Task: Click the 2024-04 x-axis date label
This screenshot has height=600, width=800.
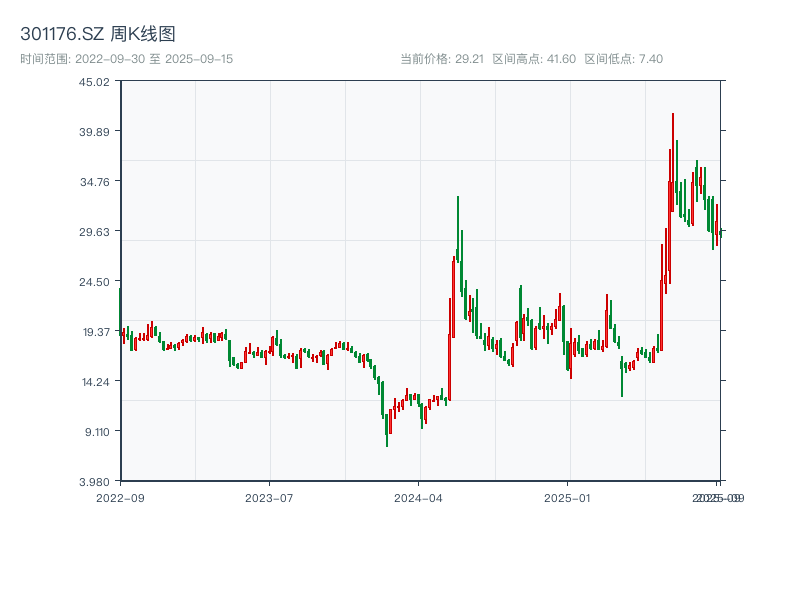Action: coord(419,497)
